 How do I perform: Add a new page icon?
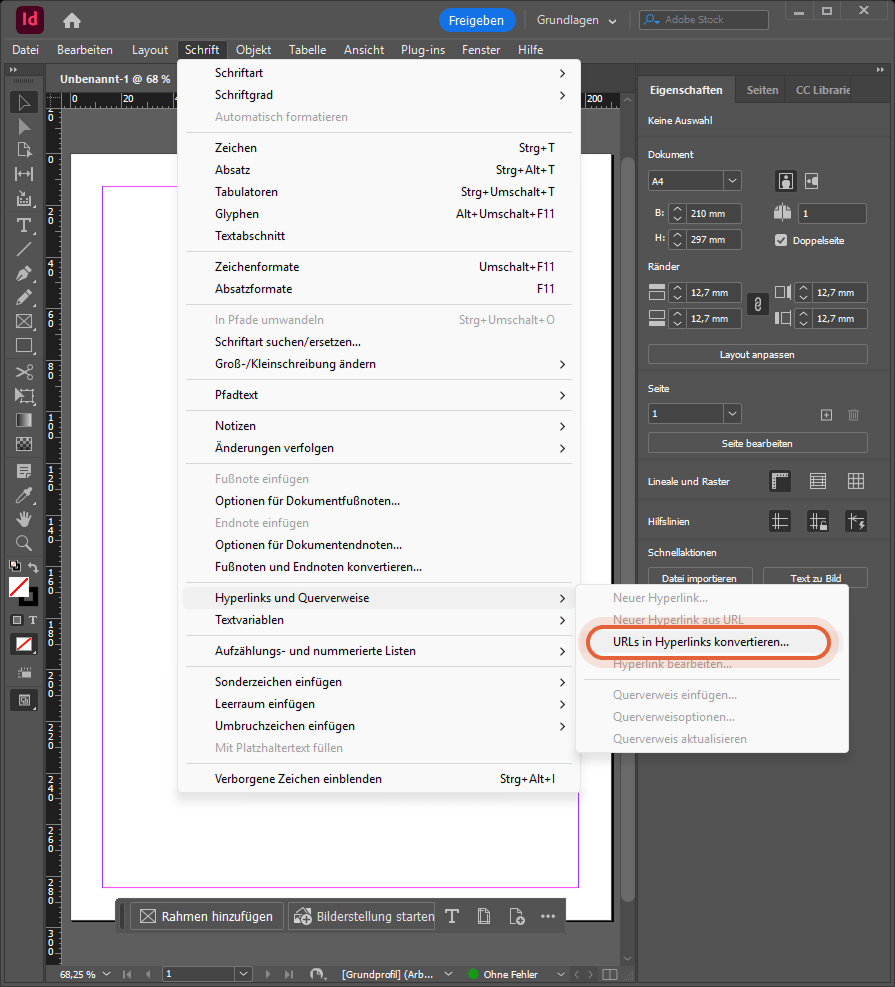[x=826, y=415]
